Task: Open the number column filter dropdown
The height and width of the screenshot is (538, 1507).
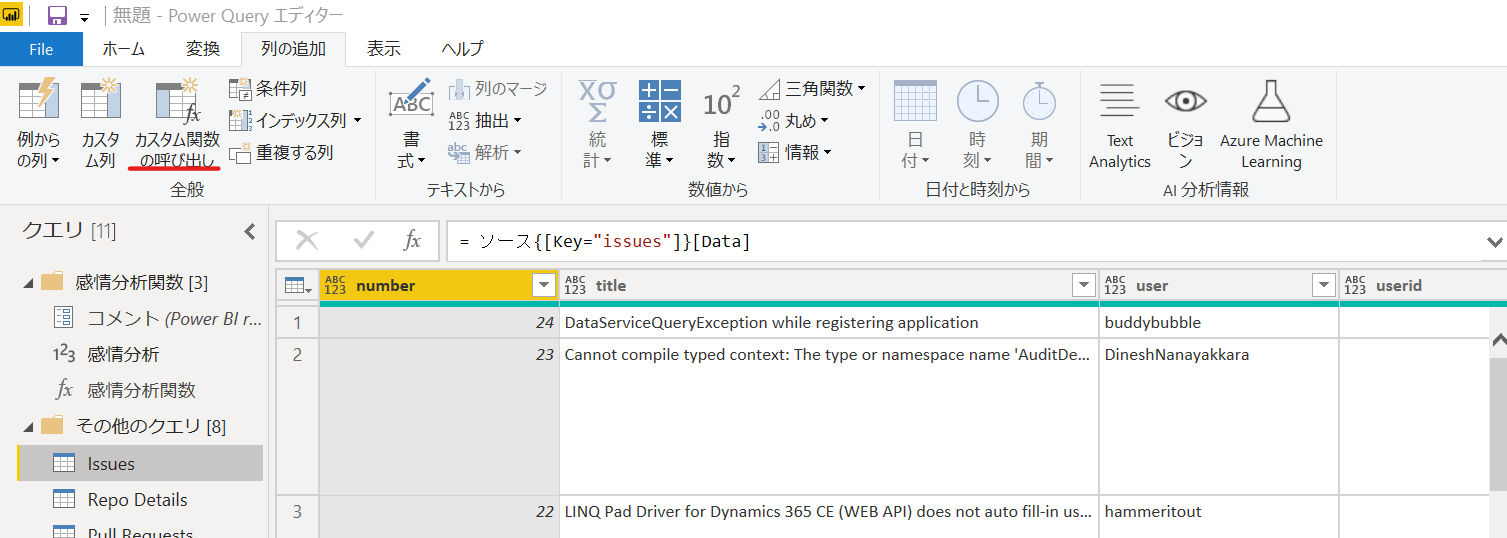Action: pyautogui.click(x=544, y=286)
